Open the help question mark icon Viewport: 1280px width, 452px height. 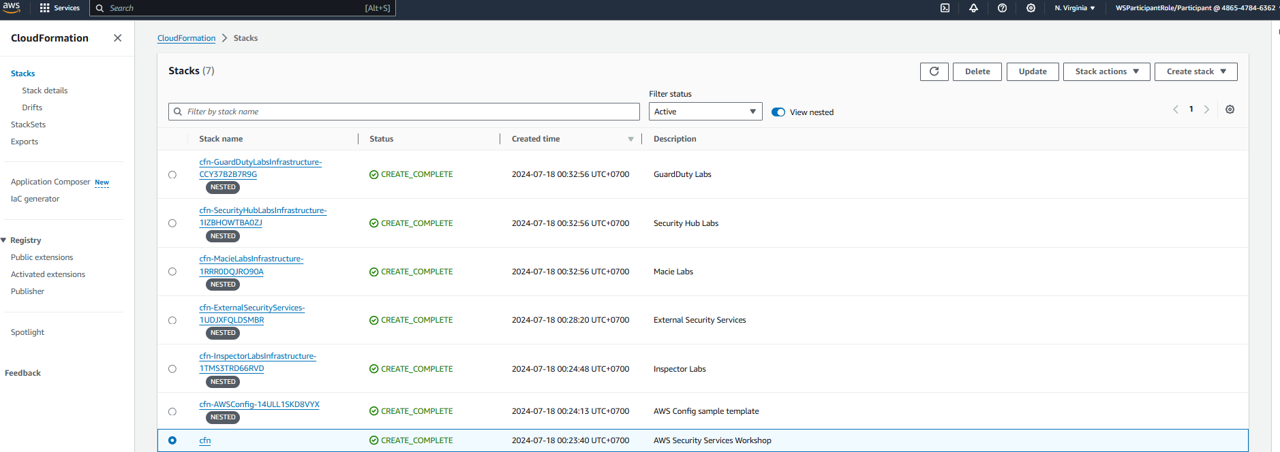point(1002,8)
